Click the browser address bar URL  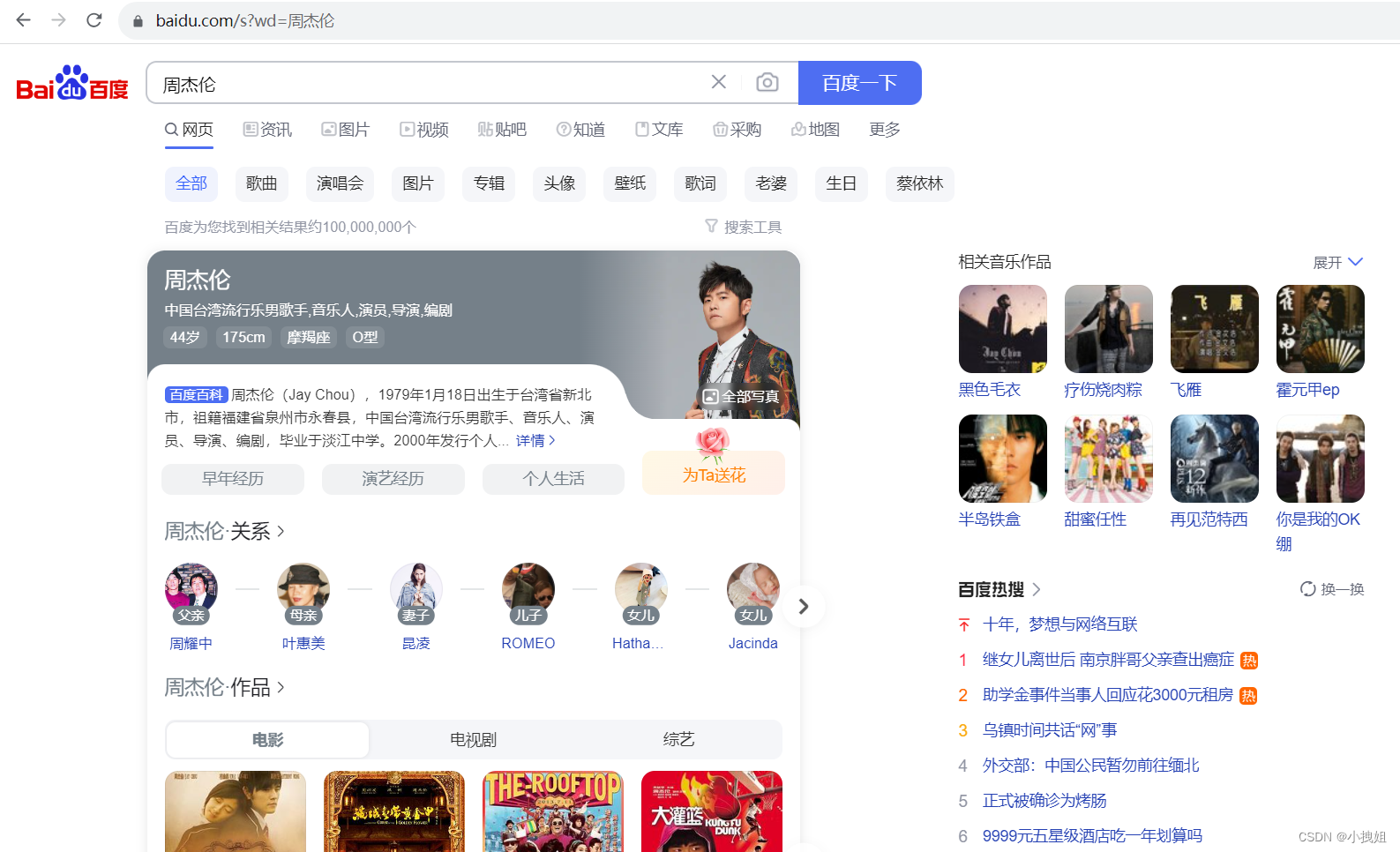click(245, 20)
